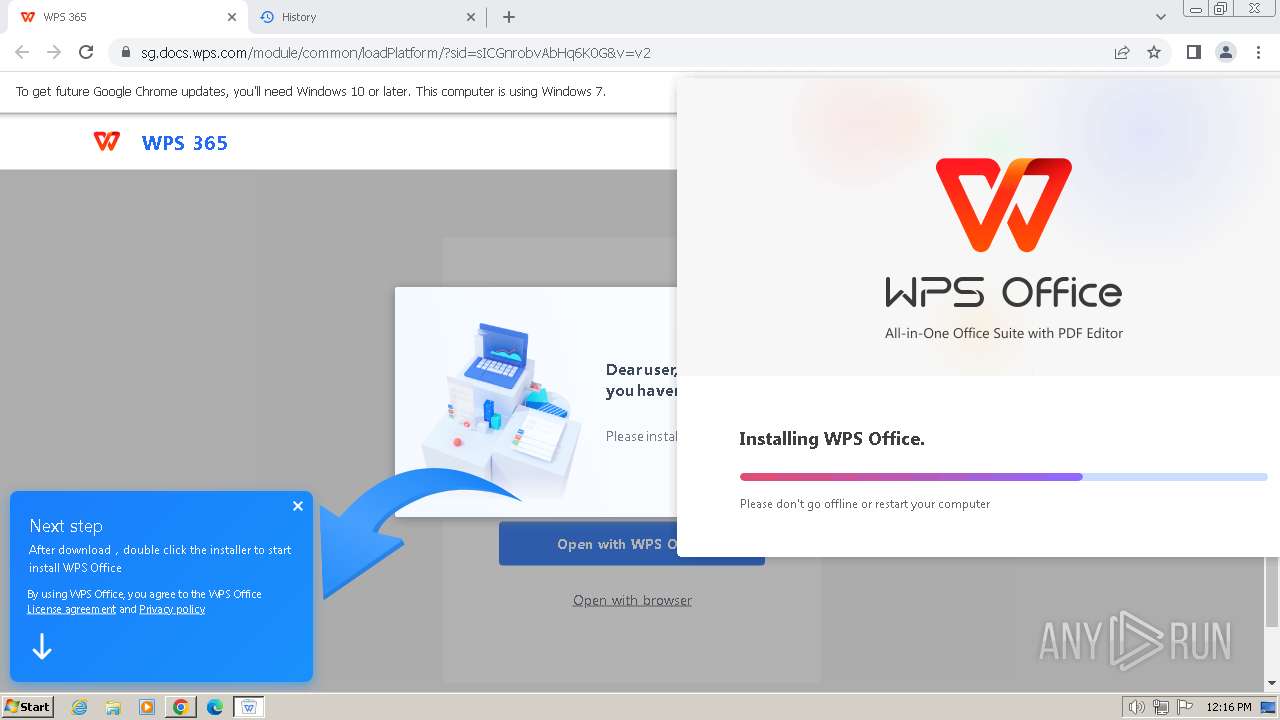The image size is (1280, 720).
Task: Open Microsoft Edge from taskbar
Action: coord(215,707)
